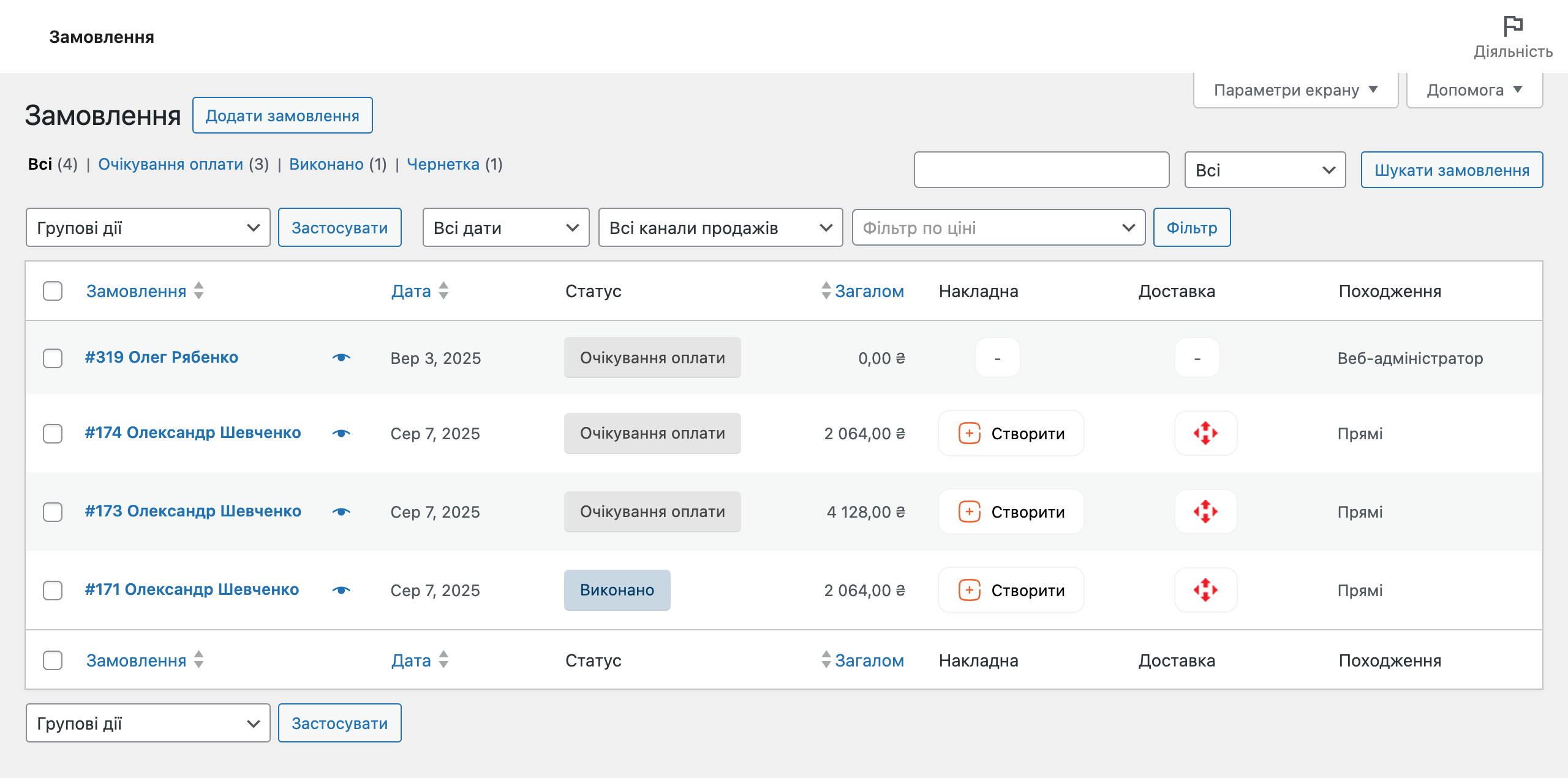Select all orders with header checkbox

coord(53,291)
